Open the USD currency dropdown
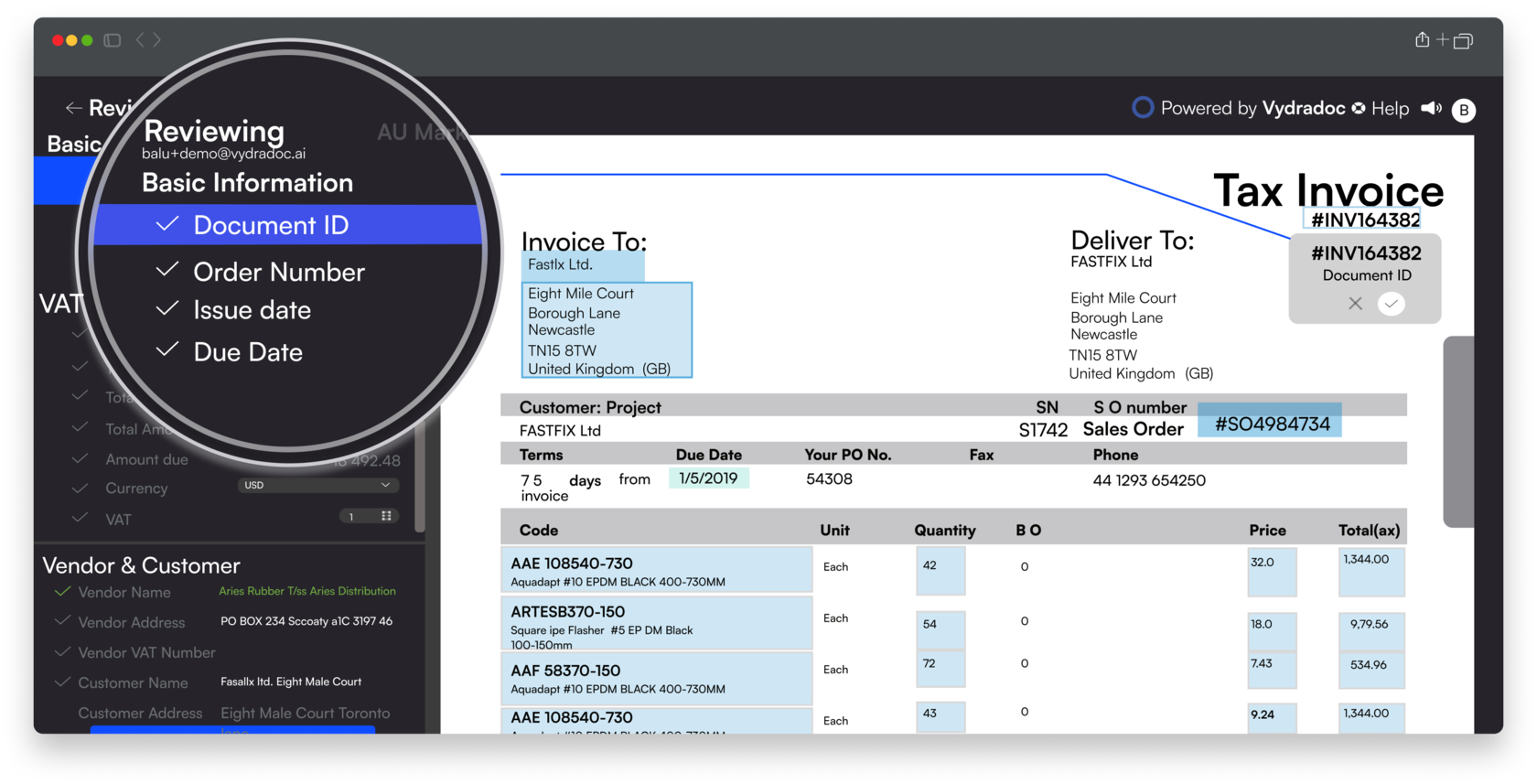 (x=317, y=485)
